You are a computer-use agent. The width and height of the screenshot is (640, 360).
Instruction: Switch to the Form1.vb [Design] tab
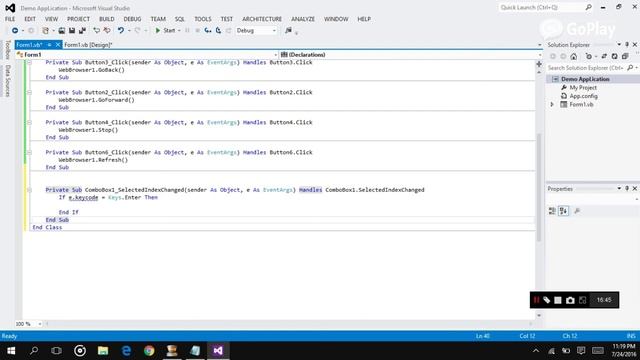pyautogui.click(x=88, y=45)
